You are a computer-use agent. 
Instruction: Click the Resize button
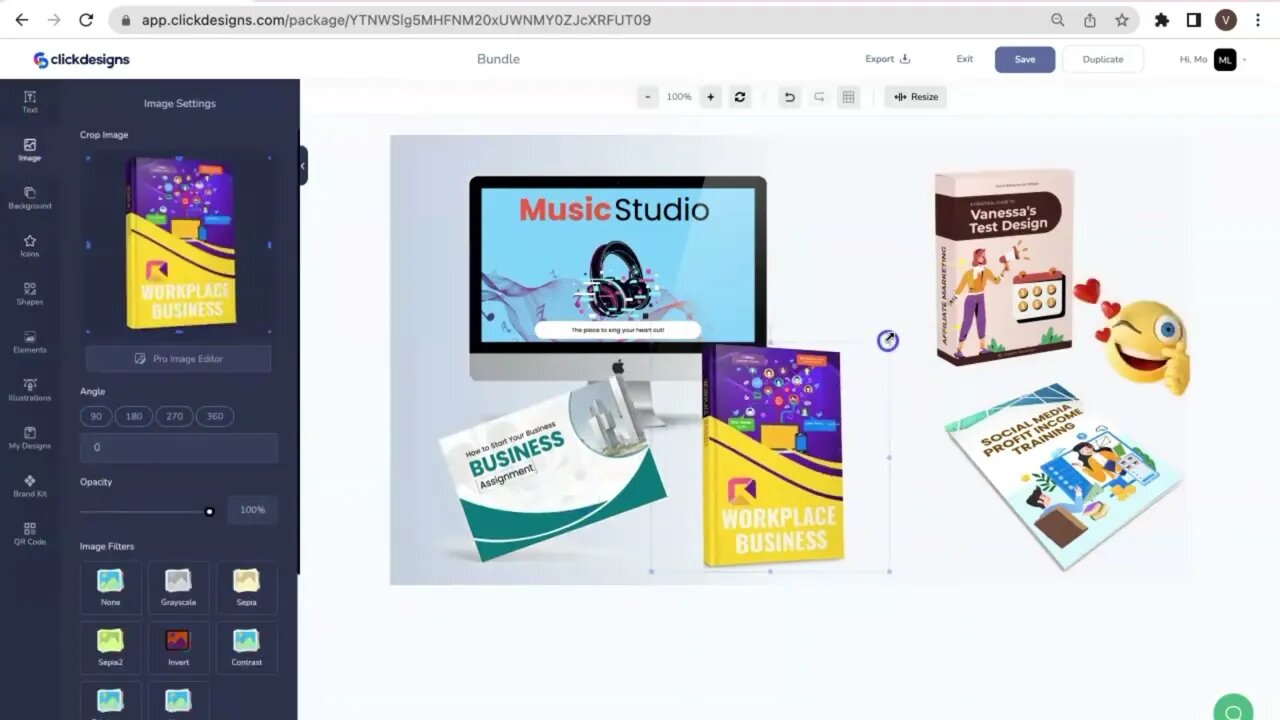tap(916, 97)
